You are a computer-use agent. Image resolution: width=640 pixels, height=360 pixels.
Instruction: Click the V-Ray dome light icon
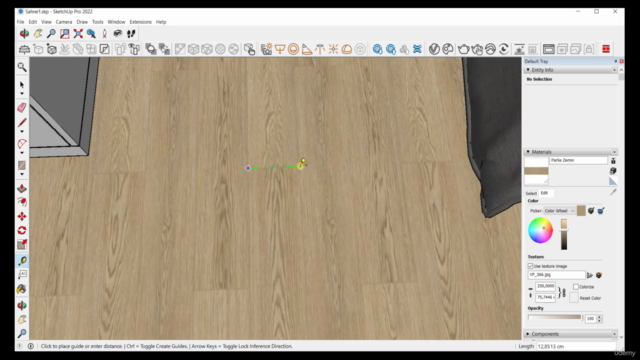click(x=347, y=49)
